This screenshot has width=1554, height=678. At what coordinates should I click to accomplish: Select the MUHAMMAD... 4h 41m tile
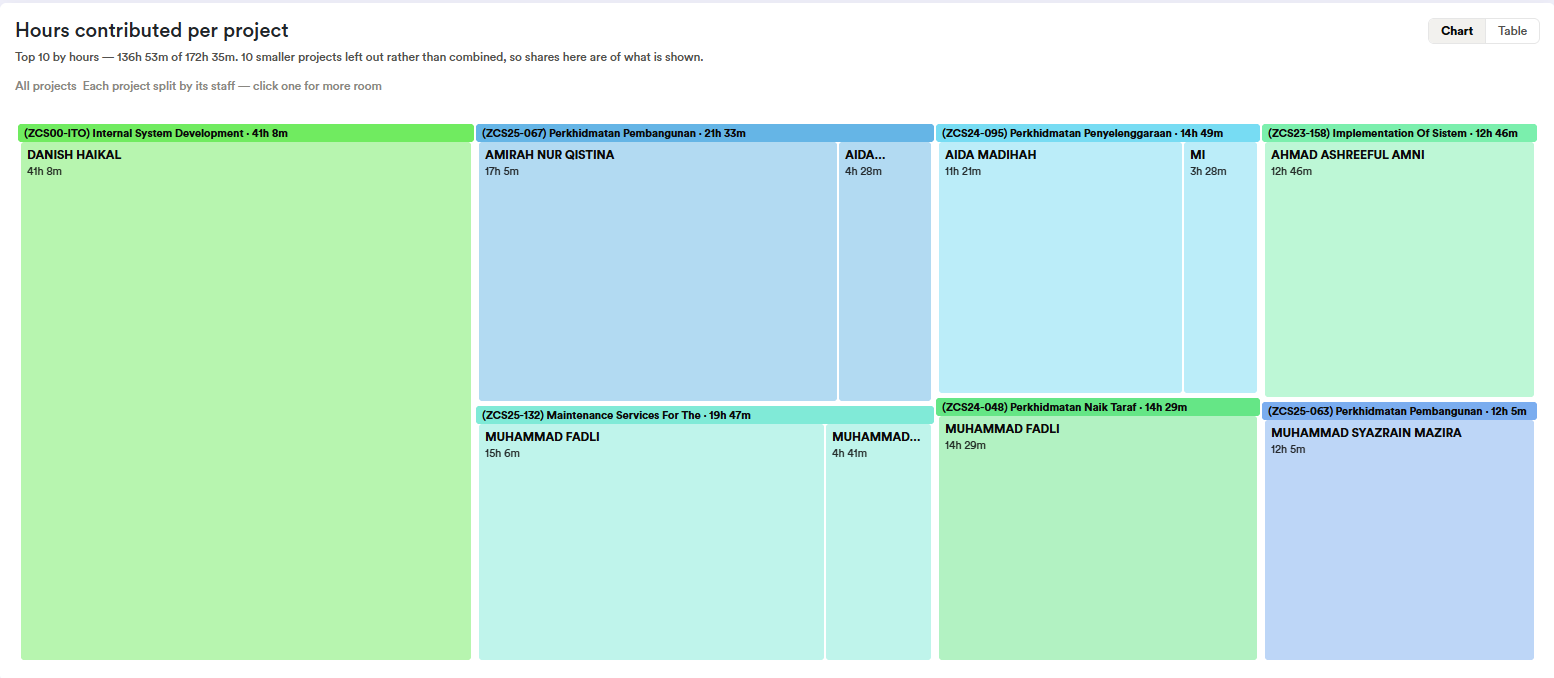878,542
